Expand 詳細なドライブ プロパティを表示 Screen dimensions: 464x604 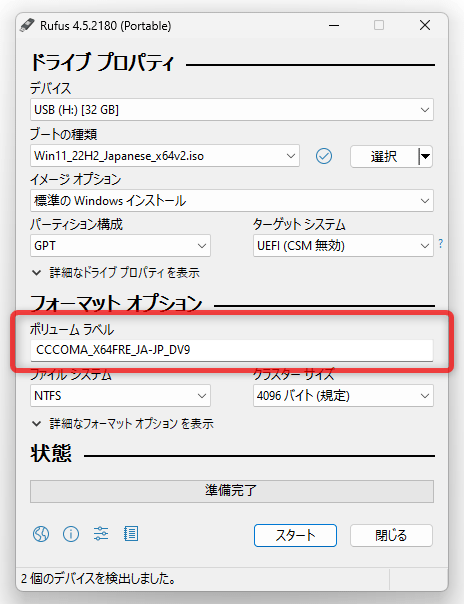[x=116, y=273]
